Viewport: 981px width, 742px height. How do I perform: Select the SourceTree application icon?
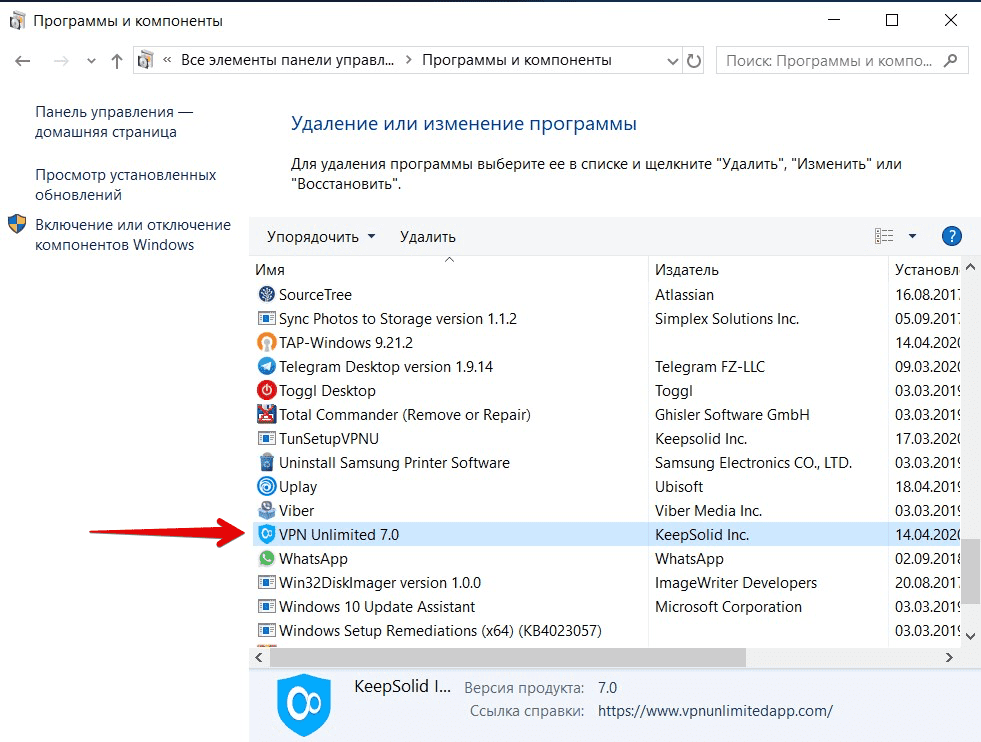click(x=265, y=294)
